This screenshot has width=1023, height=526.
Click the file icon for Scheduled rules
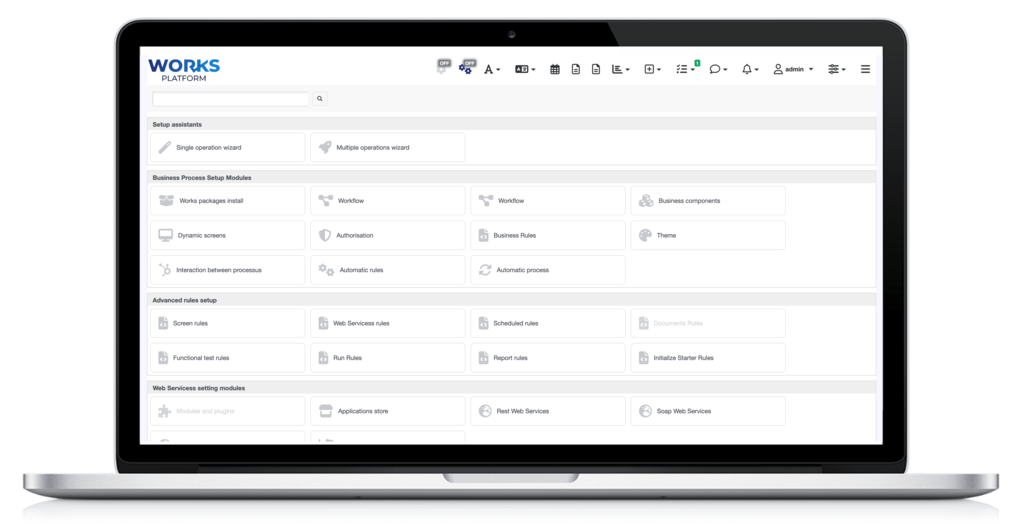tap(483, 324)
